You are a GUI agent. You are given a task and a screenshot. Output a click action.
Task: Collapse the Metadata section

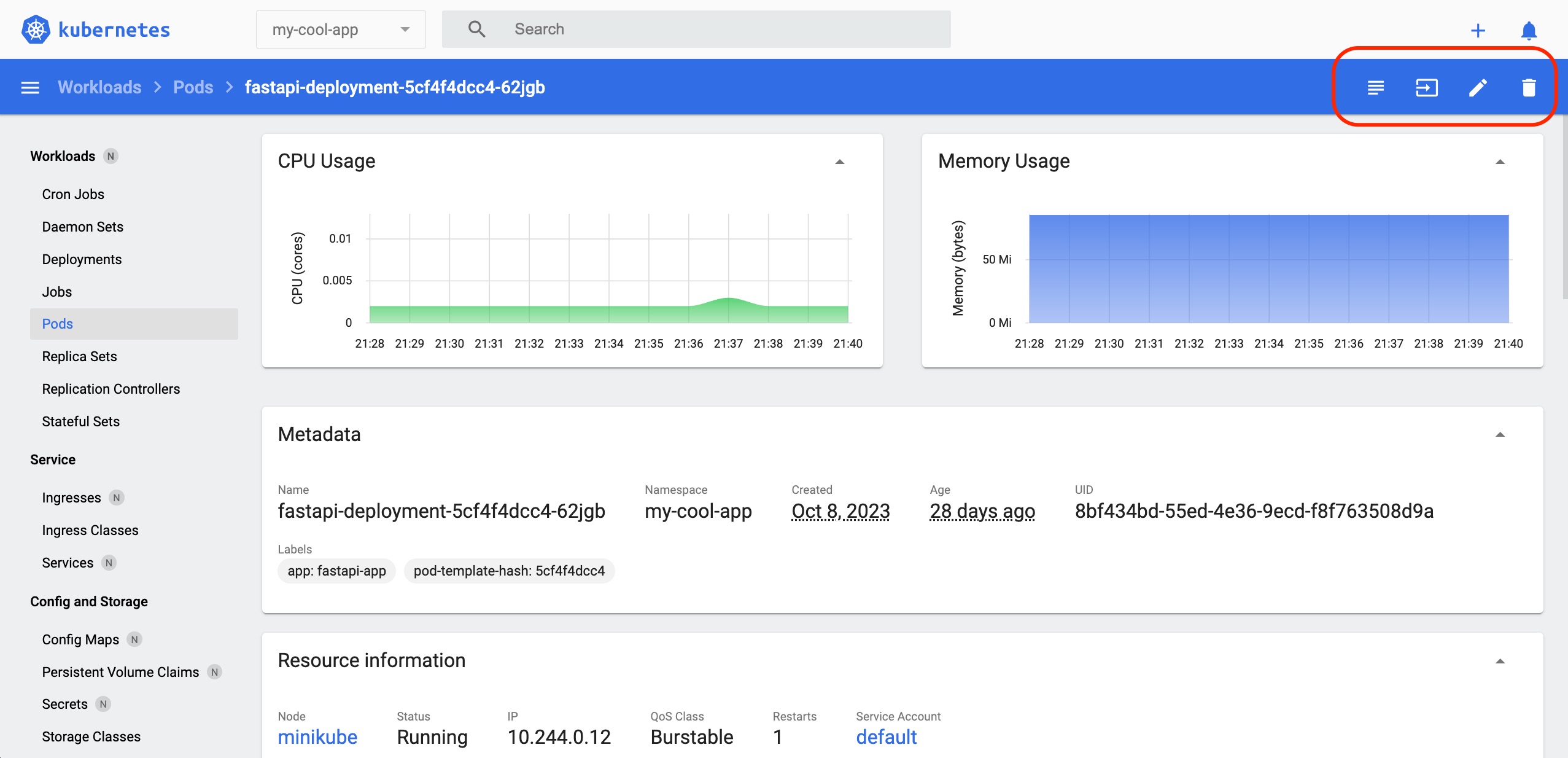(x=1500, y=434)
